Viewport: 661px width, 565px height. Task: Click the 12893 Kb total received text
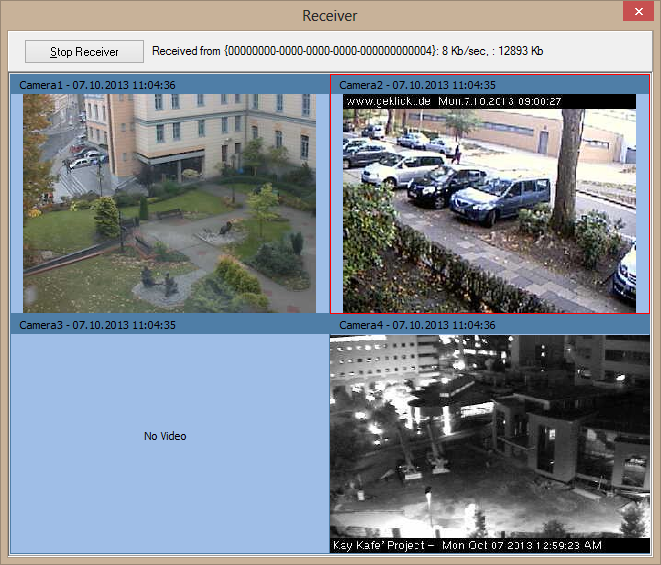(x=522, y=51)
